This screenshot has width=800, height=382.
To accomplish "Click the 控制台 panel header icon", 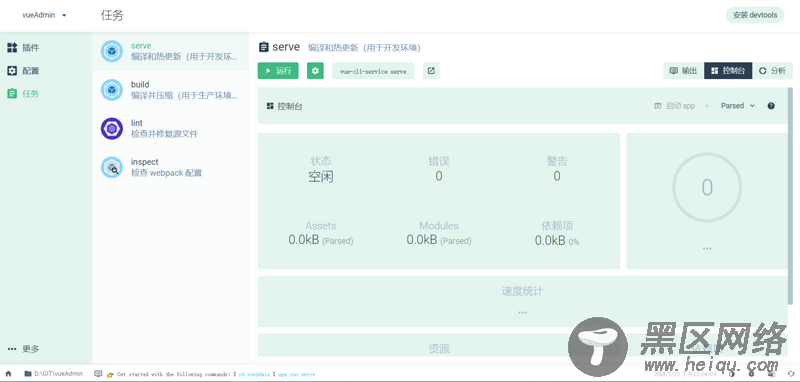I will pyautogui.click(x=270, y=106).
